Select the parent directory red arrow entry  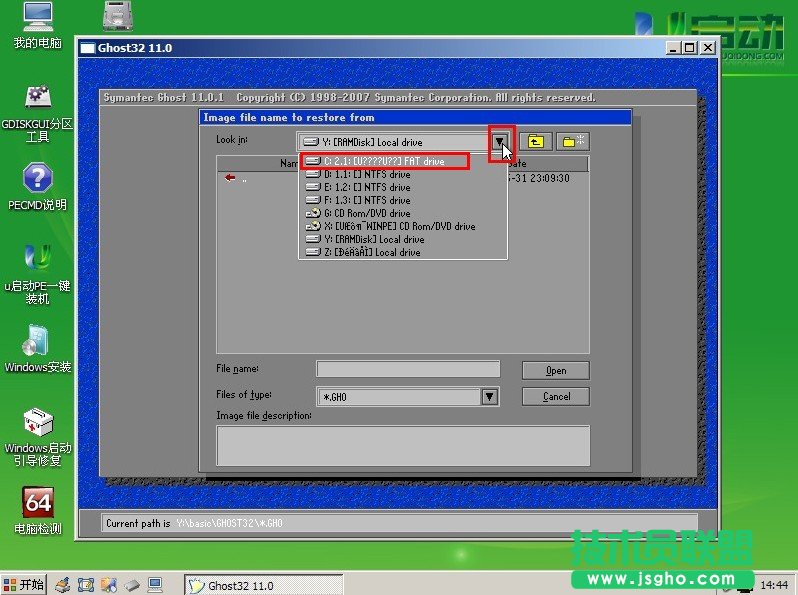[x=231, y=178]
